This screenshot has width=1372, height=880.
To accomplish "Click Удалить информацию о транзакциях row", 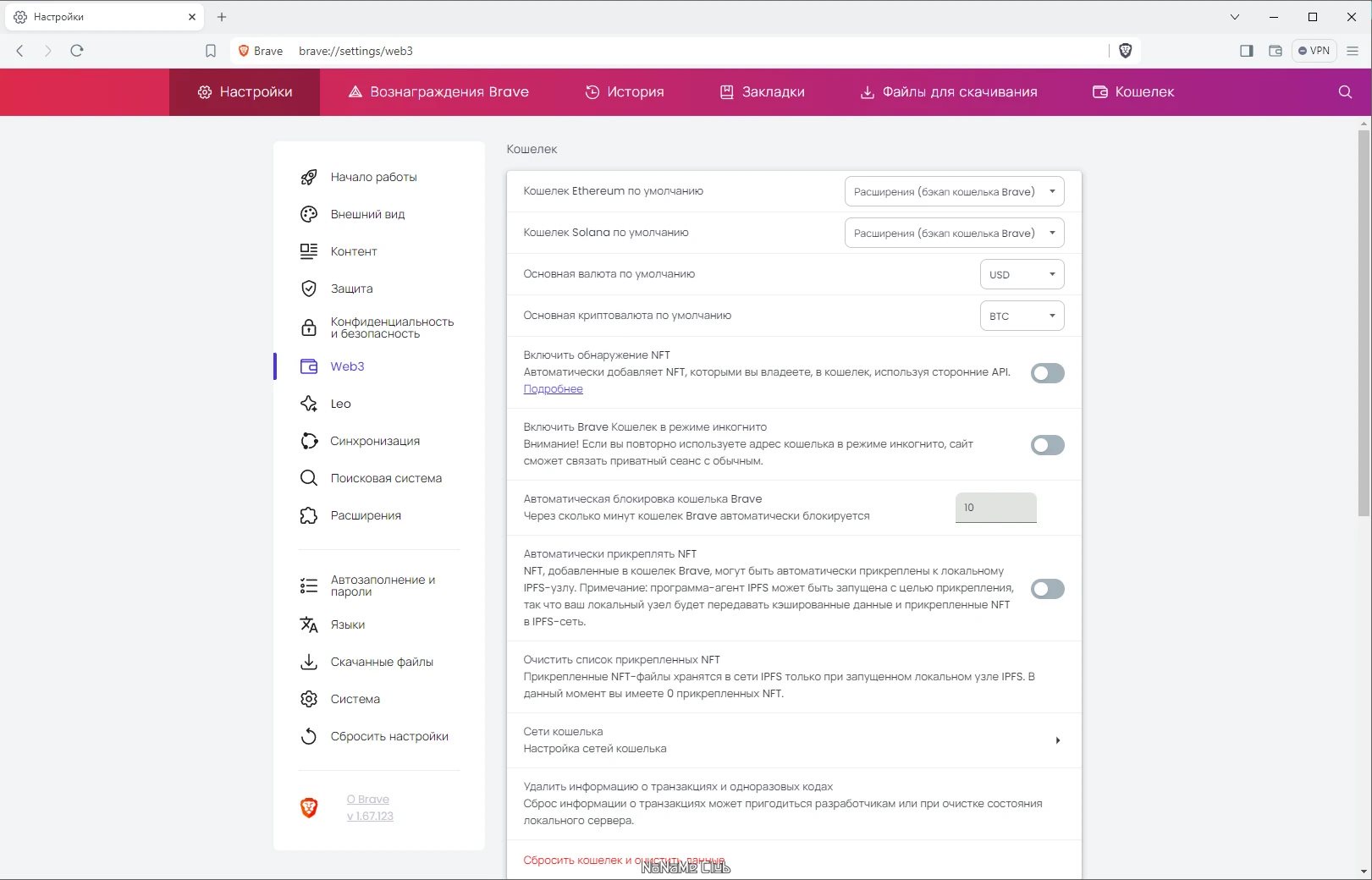I will coord(794,804).
